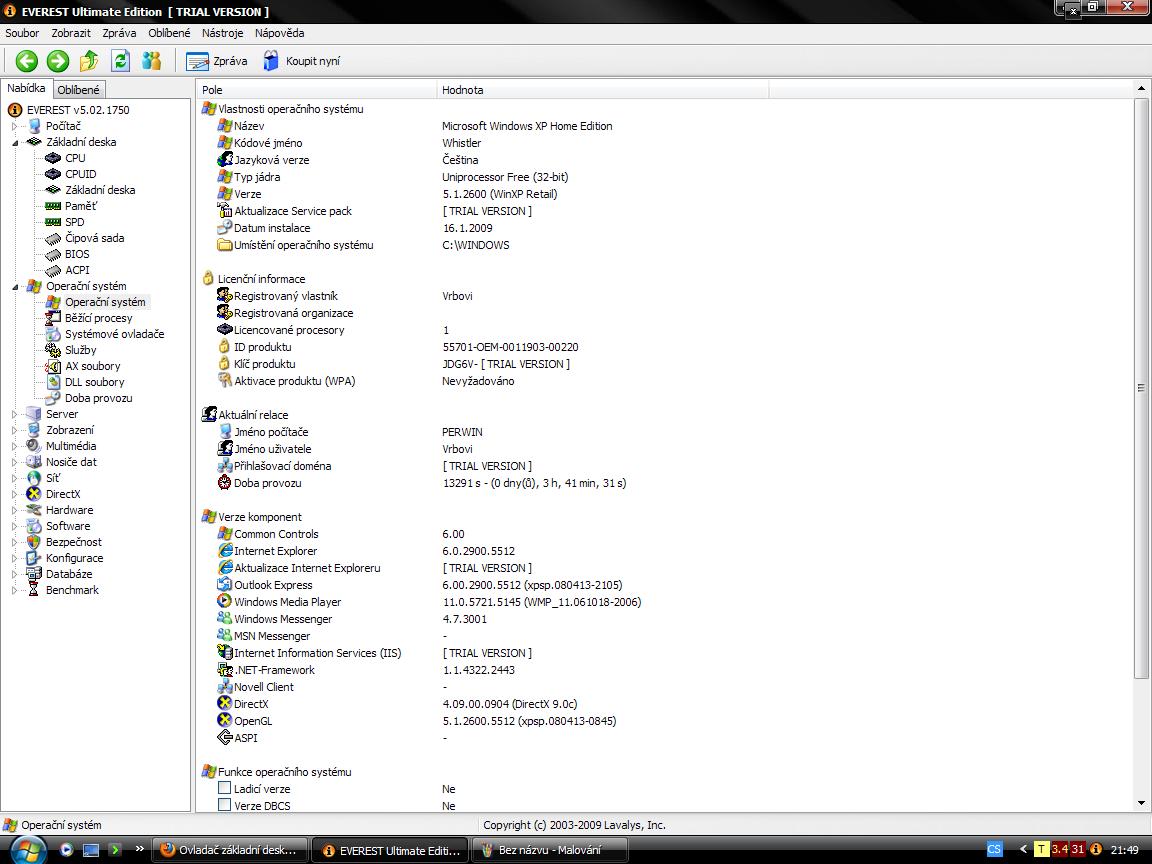
Task: Click the CS language indicator in tray
Action: coord(994,849)
